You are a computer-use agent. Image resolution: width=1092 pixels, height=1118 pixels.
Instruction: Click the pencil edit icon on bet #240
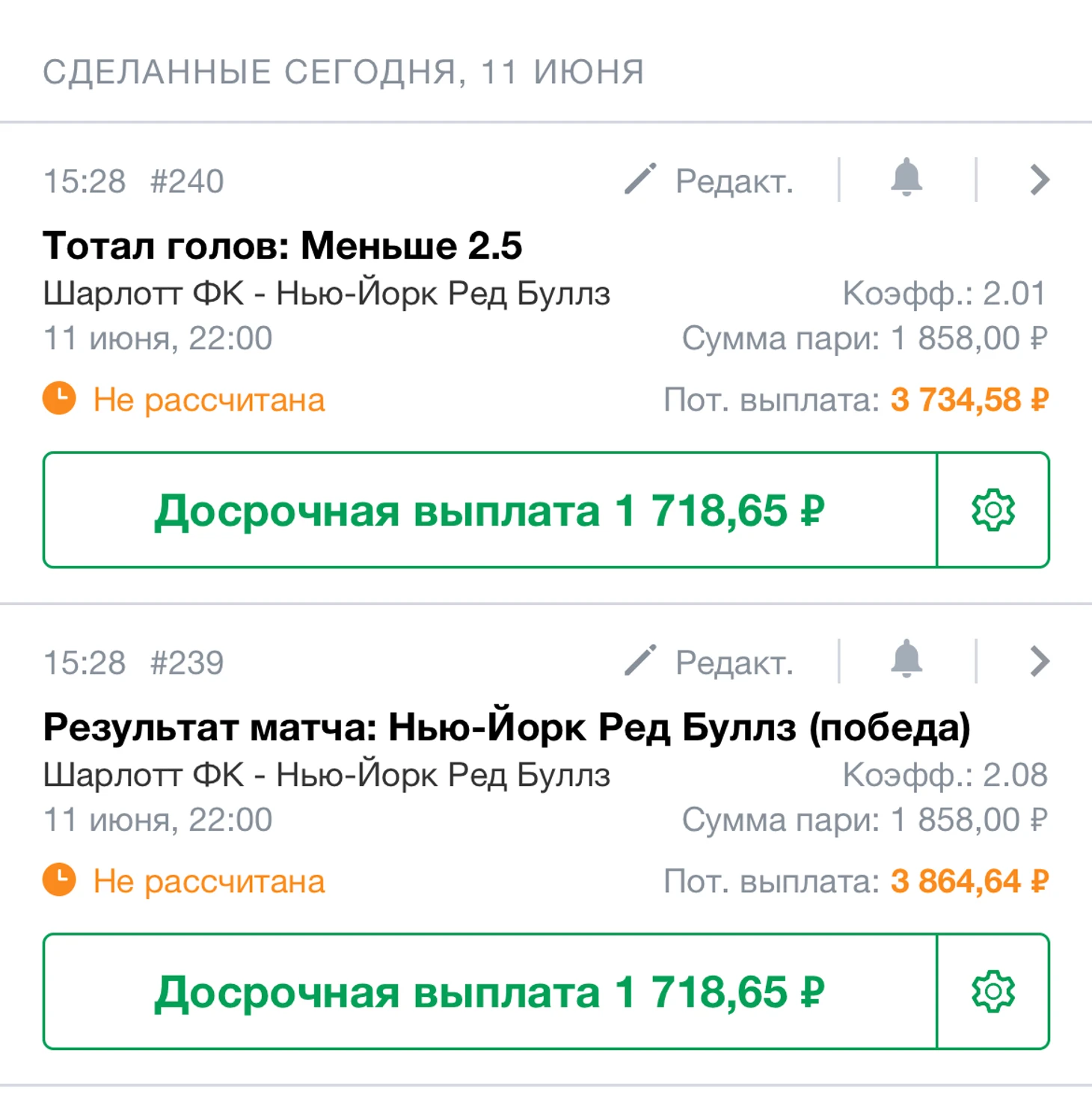pos(640,179)
